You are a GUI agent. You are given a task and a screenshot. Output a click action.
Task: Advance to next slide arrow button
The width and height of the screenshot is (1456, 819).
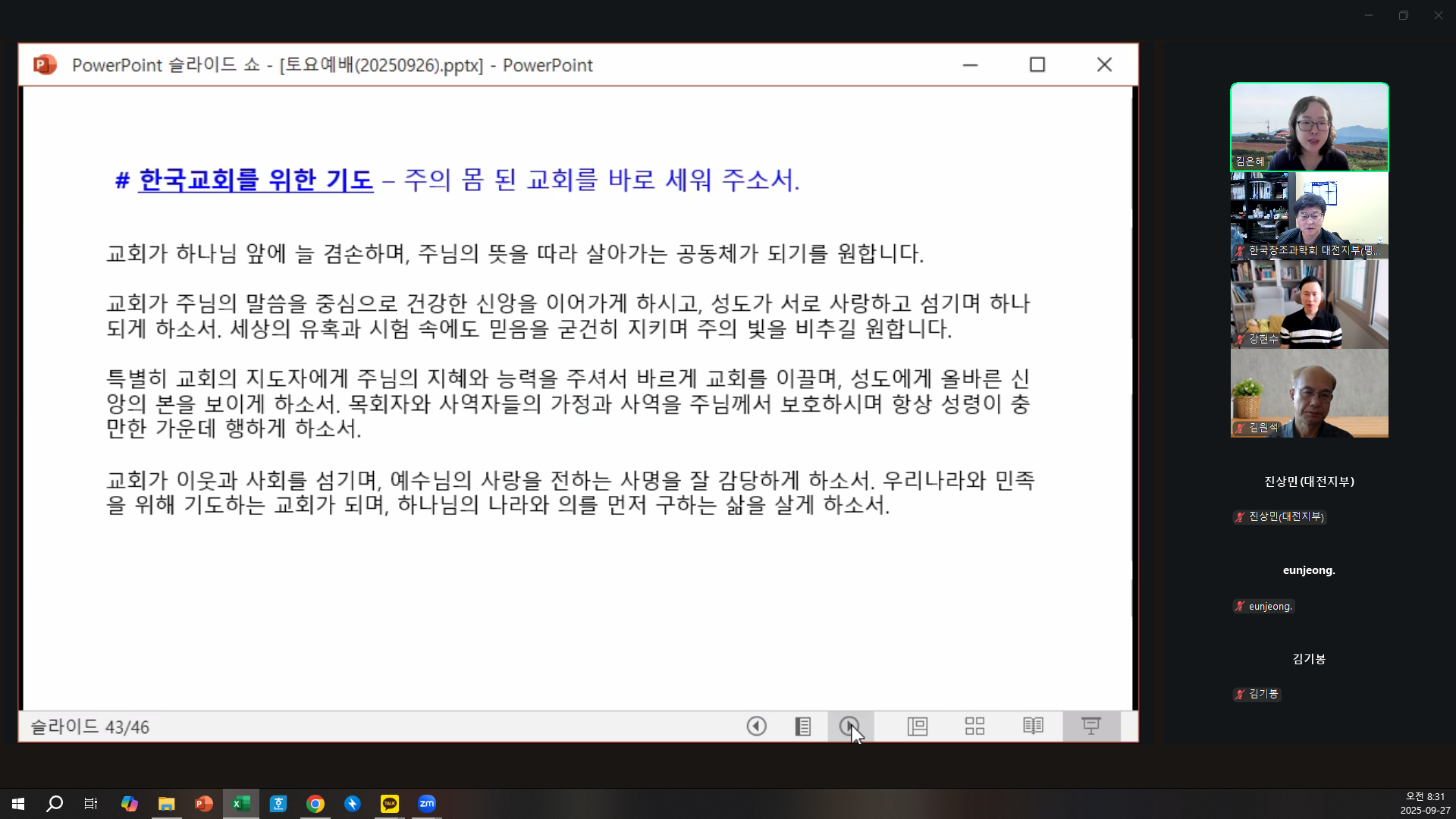849,726
